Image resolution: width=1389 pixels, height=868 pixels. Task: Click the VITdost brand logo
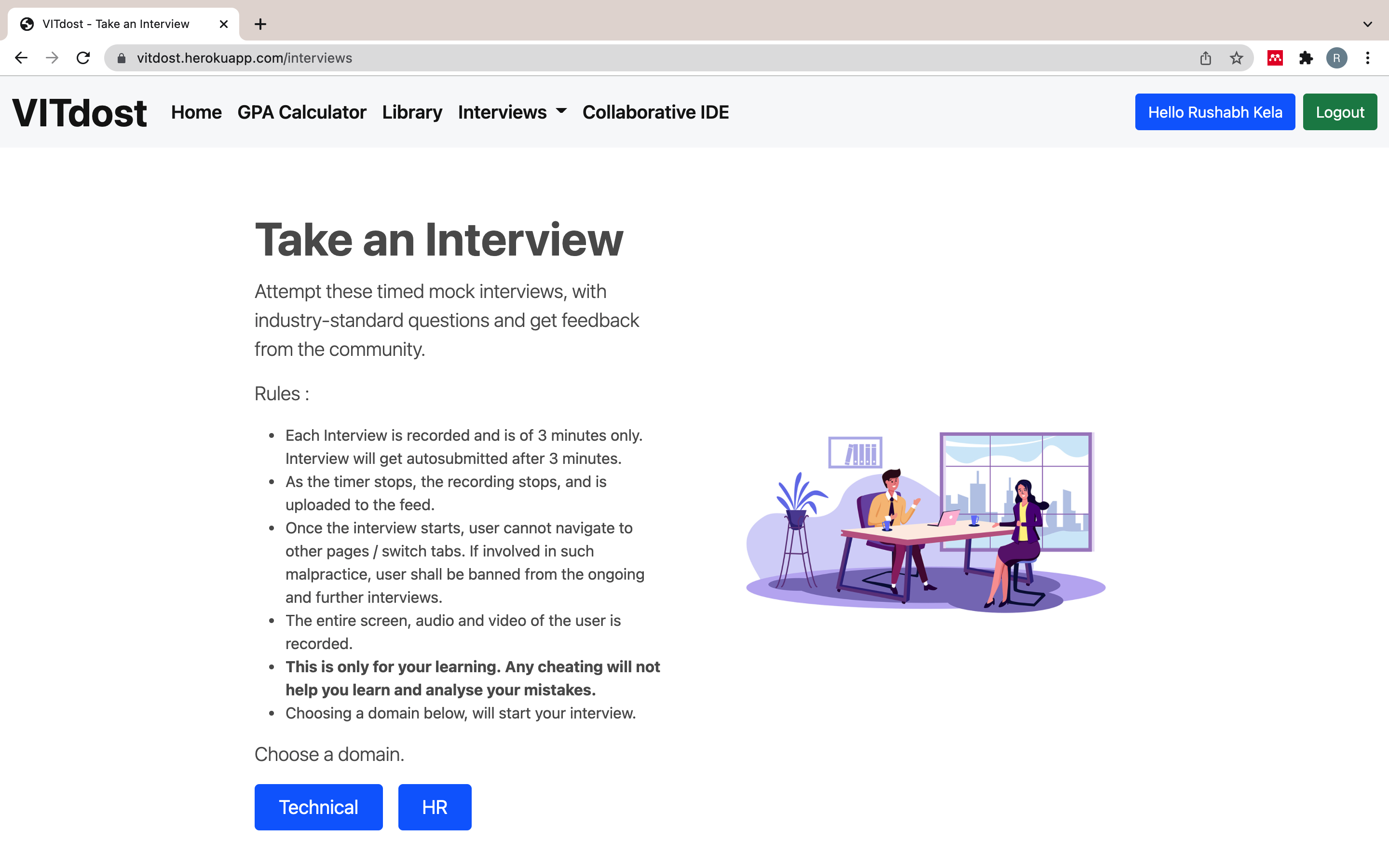point(80,112)
